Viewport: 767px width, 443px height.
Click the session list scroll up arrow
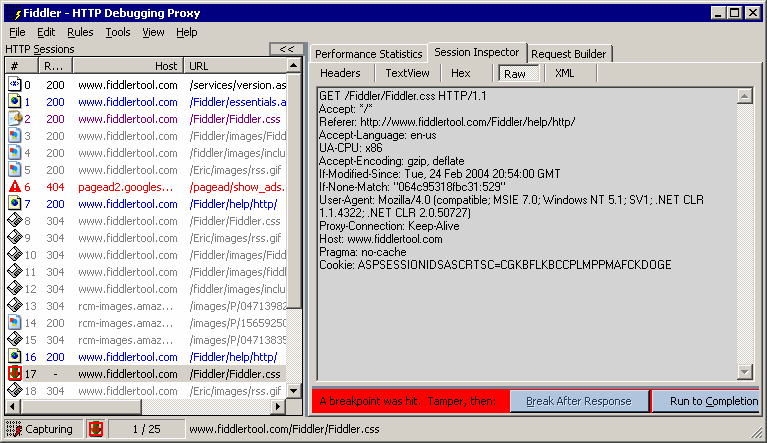click(293, 66)
